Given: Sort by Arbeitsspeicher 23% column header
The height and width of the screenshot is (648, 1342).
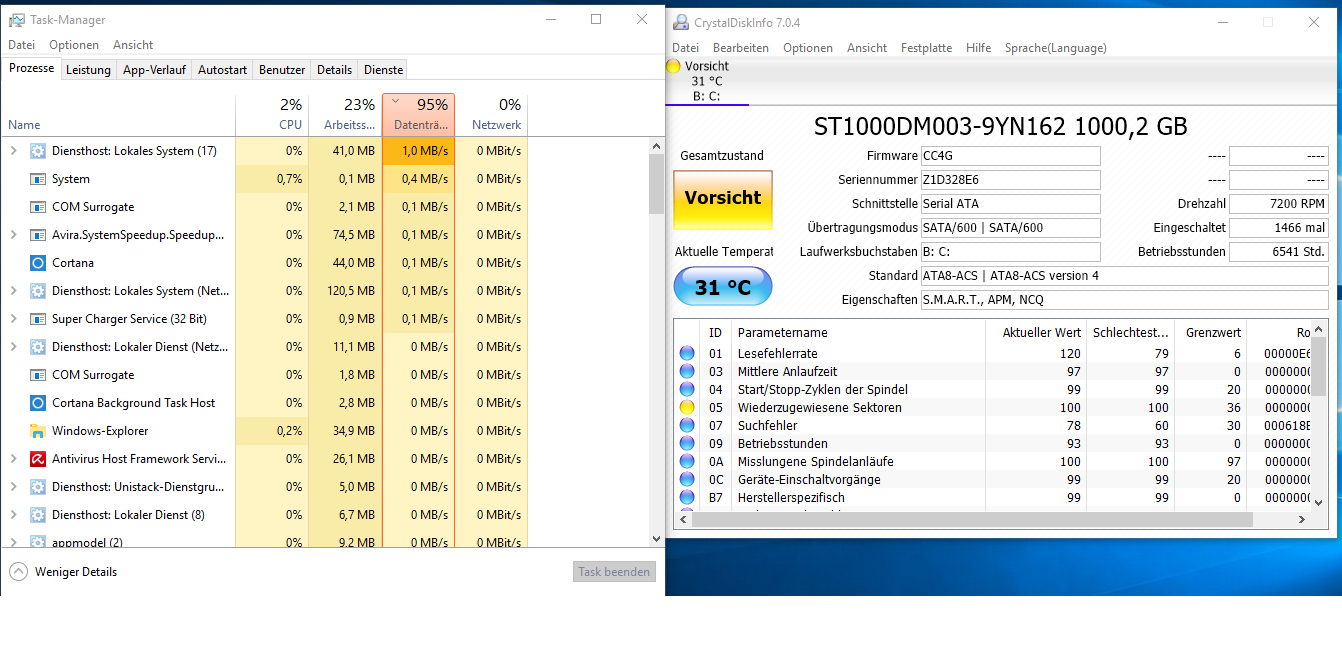Looking at the screenshot, I should point(345,115).
